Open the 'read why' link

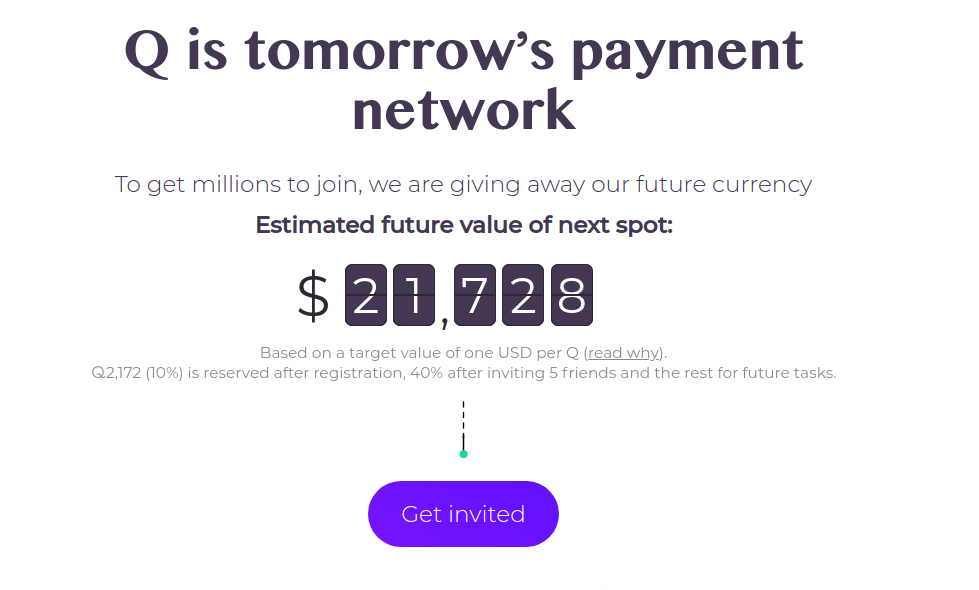point(624,353)
